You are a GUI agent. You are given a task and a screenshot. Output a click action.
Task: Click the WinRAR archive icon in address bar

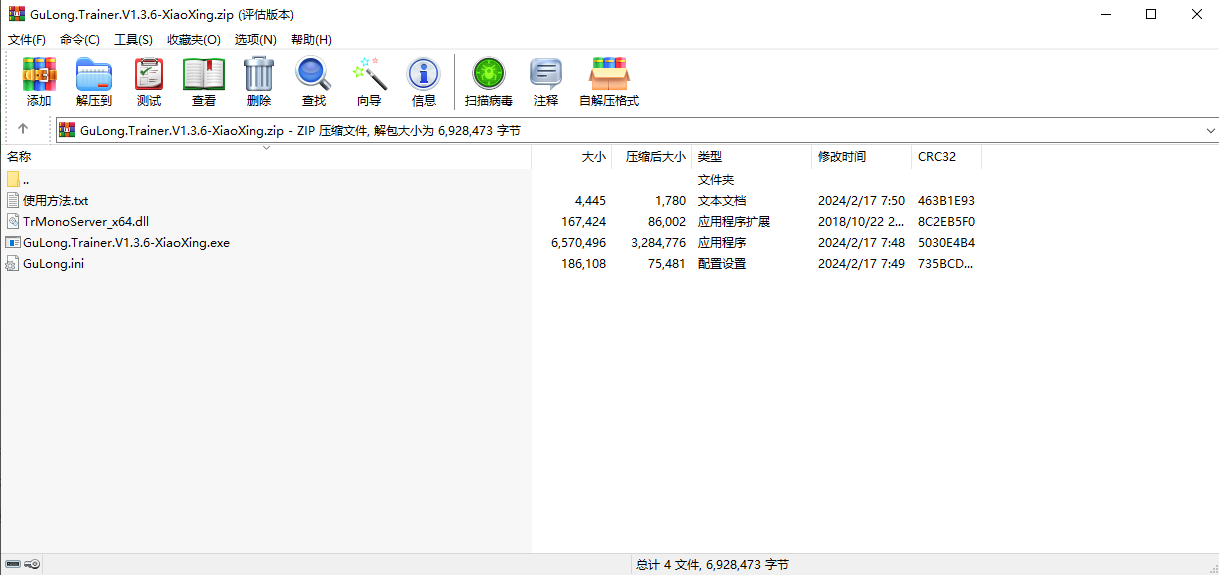(67, 130)
